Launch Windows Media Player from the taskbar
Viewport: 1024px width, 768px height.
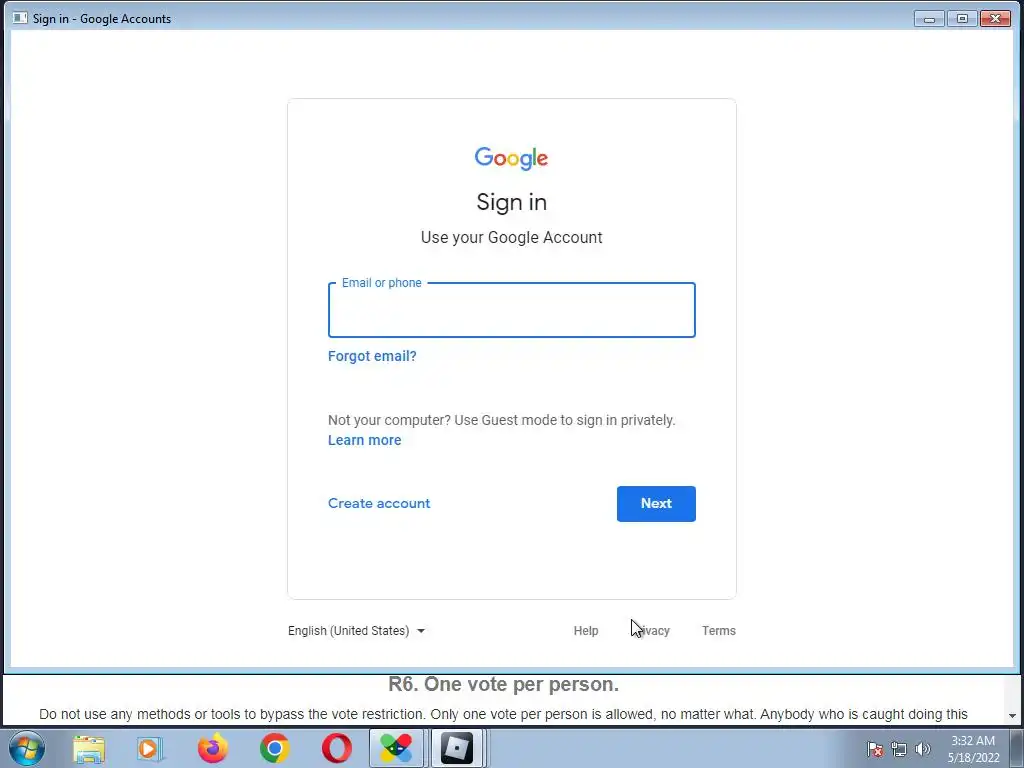coord(150,749)
